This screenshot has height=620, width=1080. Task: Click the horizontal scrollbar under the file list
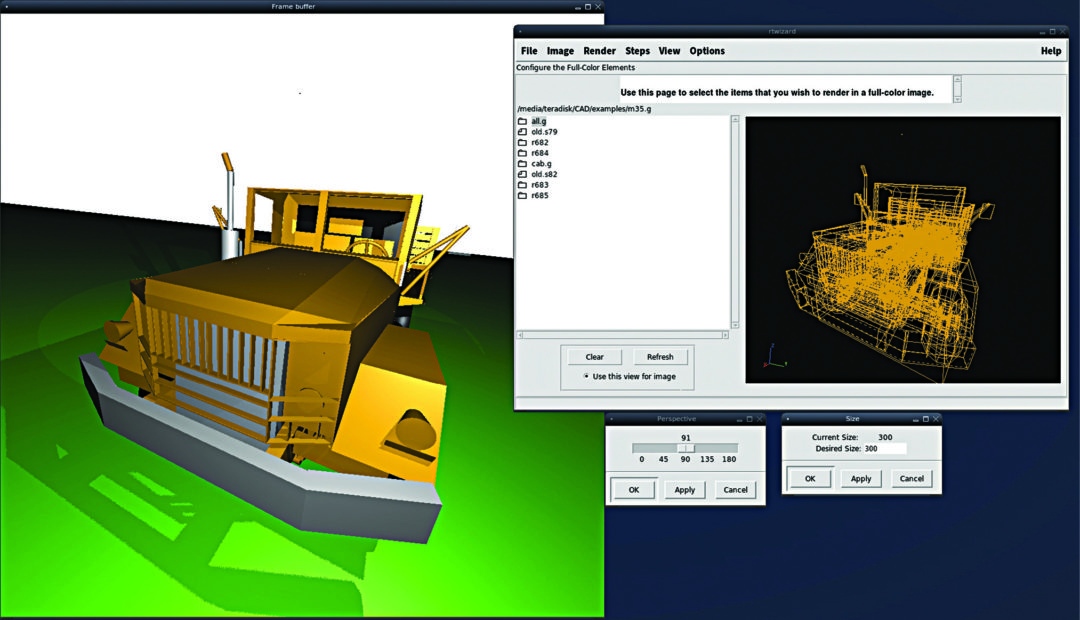pyautogui.click(x=622, y=336)
